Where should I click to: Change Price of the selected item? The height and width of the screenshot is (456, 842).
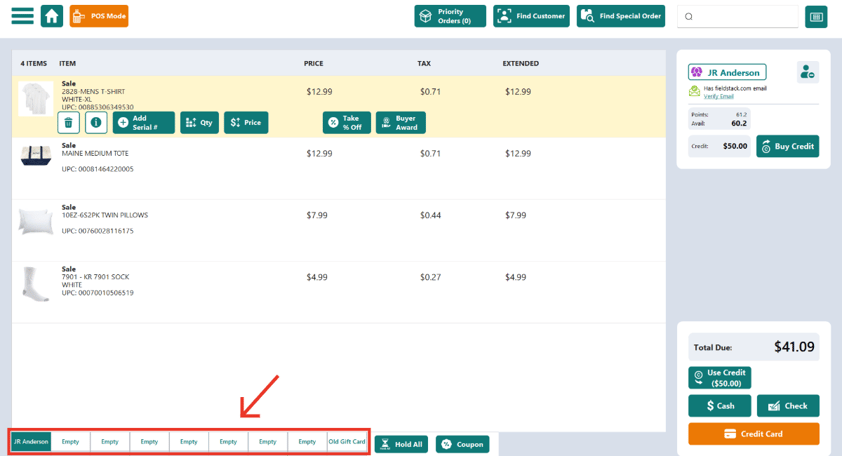[x=246, y=122]
